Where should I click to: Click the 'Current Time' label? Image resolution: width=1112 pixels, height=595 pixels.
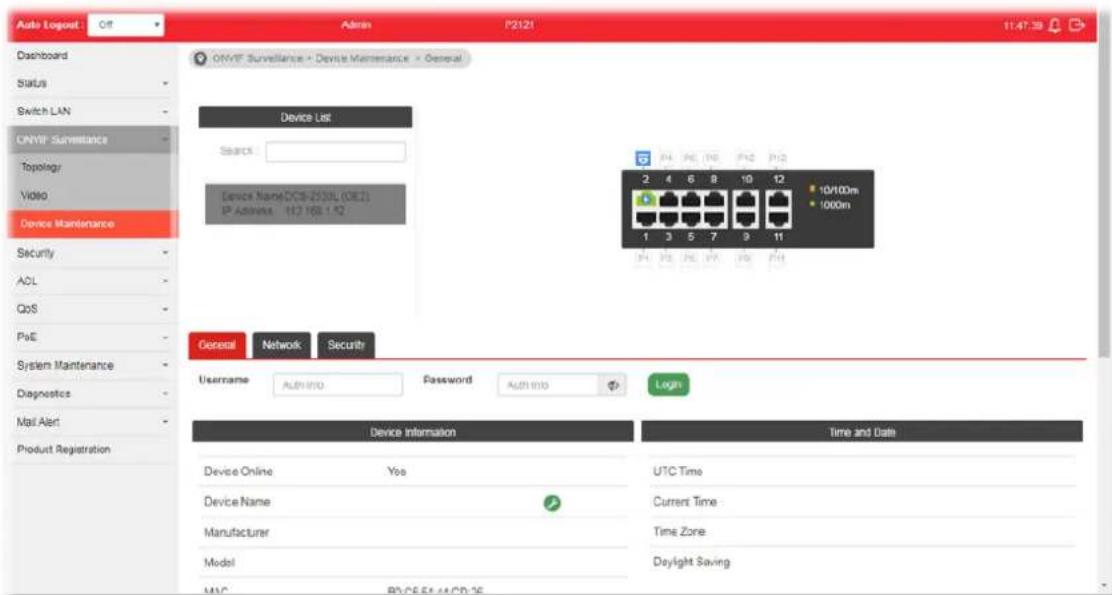(x=684, y=501)
